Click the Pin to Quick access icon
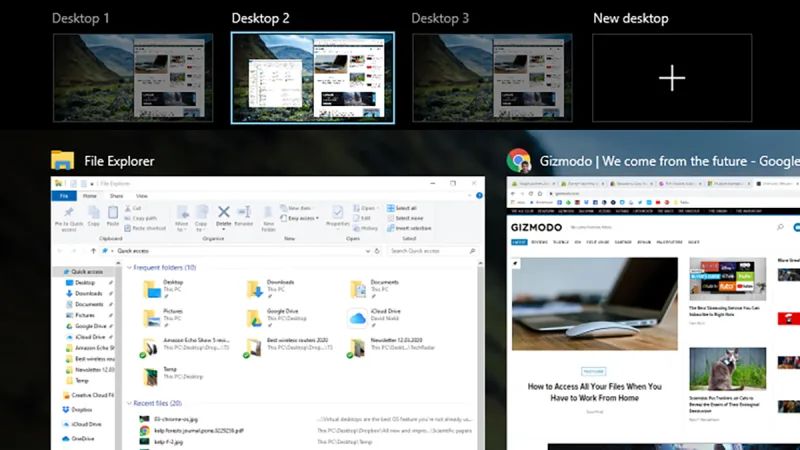 (68, 212)
